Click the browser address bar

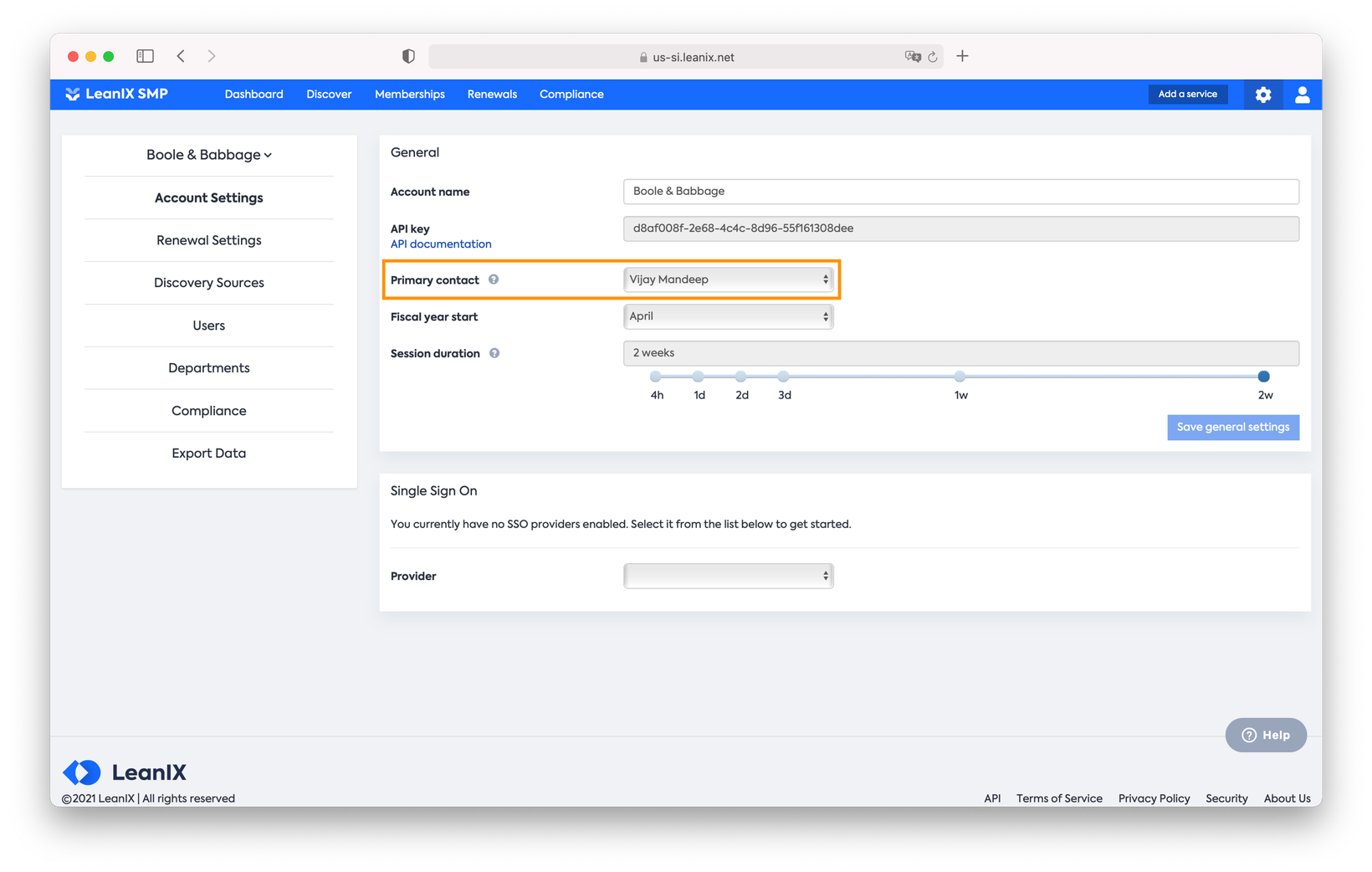pos(686,57)
